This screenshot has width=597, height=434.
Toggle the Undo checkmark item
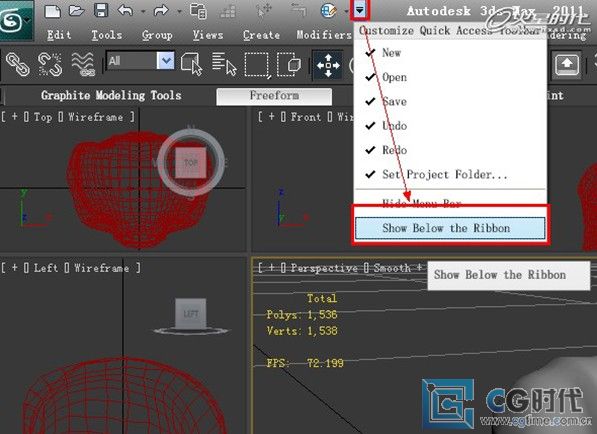[450, 126]
